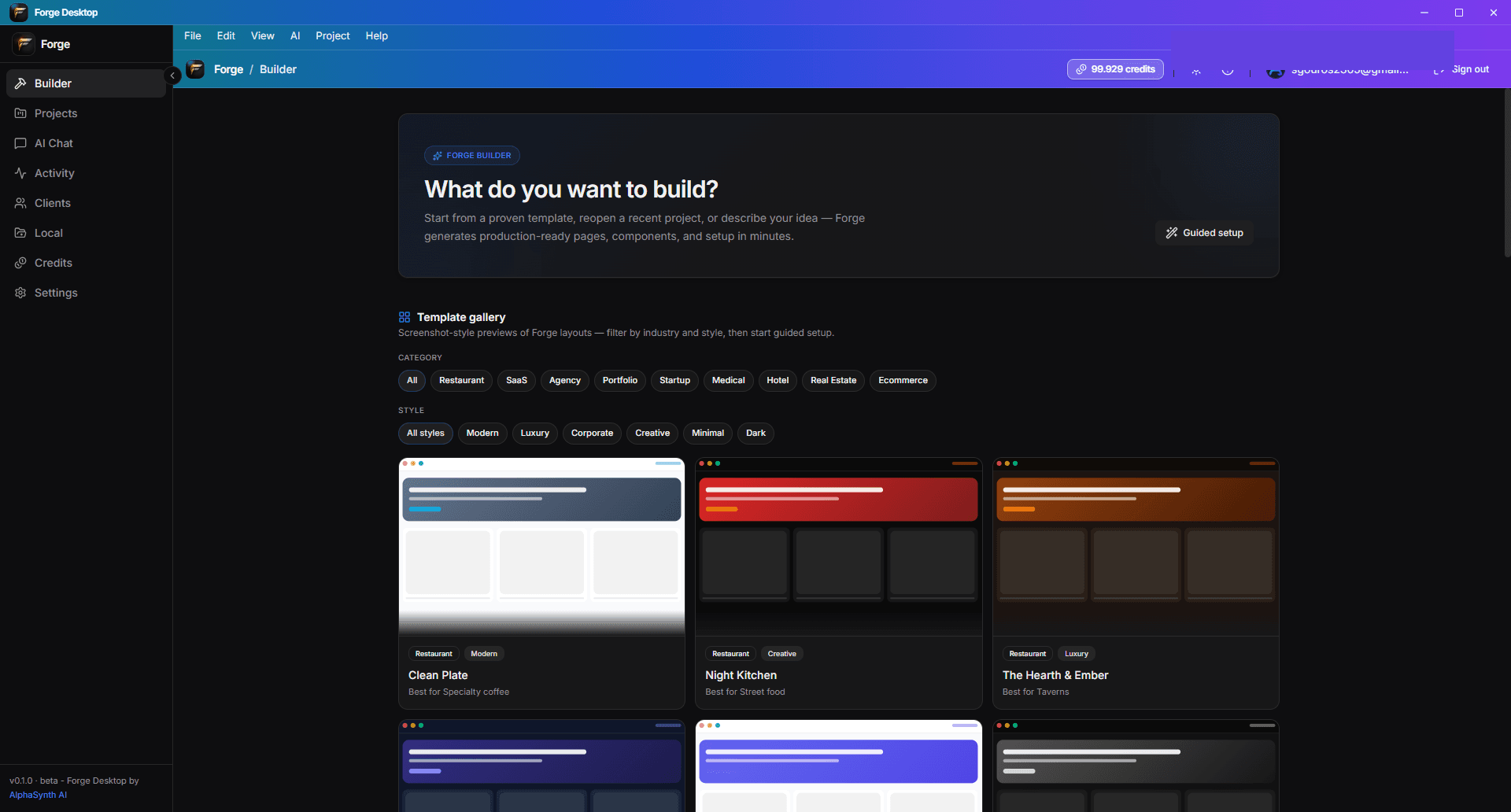
Task: Click the Builder breadcrumb text
Action: coord(278,69)
